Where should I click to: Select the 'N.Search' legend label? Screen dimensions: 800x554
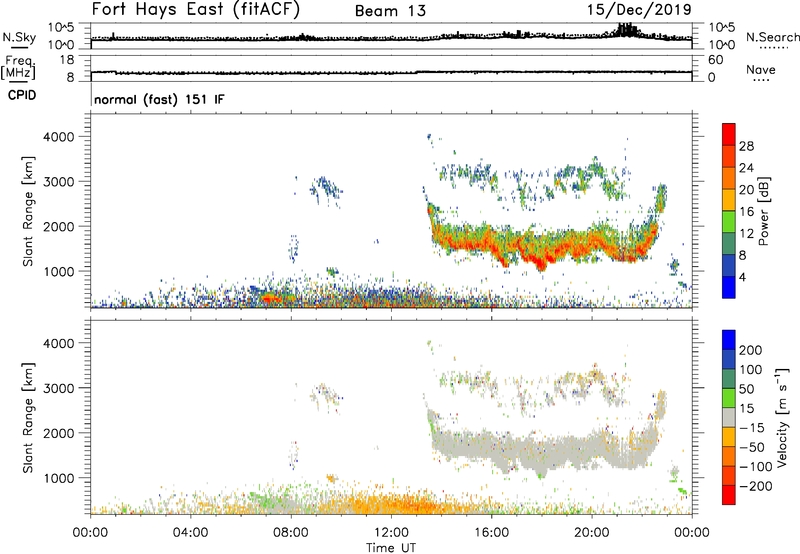pos(773,37)
